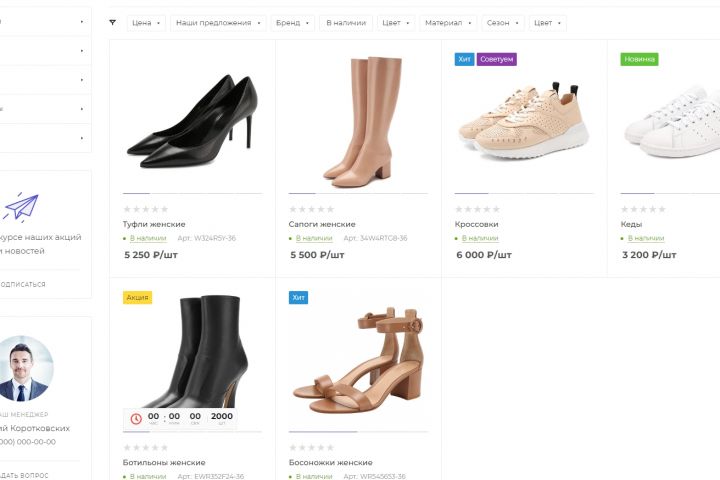
Task: Rate Туфли женские with the star rating
Action: coord(145,209)
